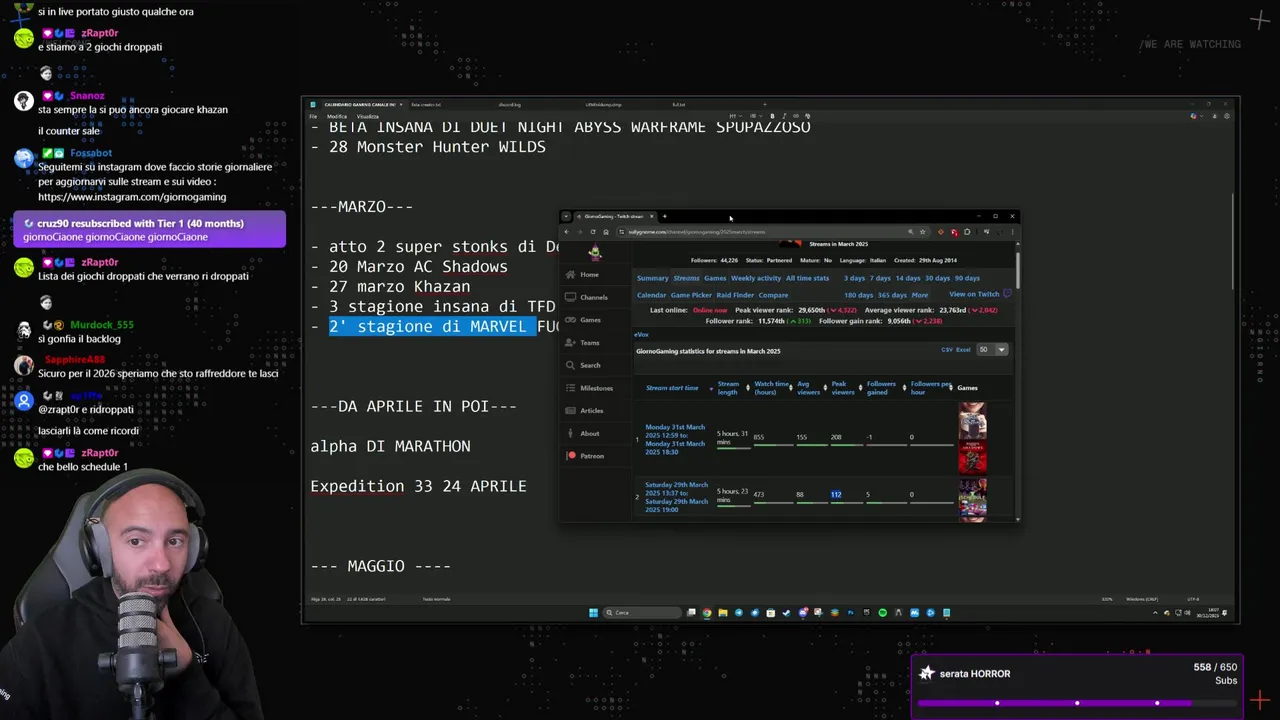
Task: Open the Game Picker tab
Action: (x=691, y=295)
